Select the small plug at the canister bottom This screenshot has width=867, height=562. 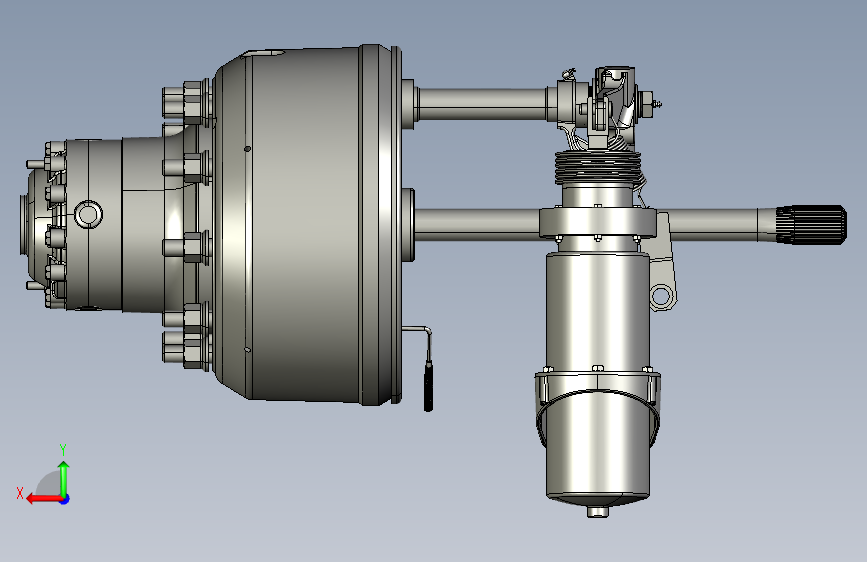(x=598, y=512)
